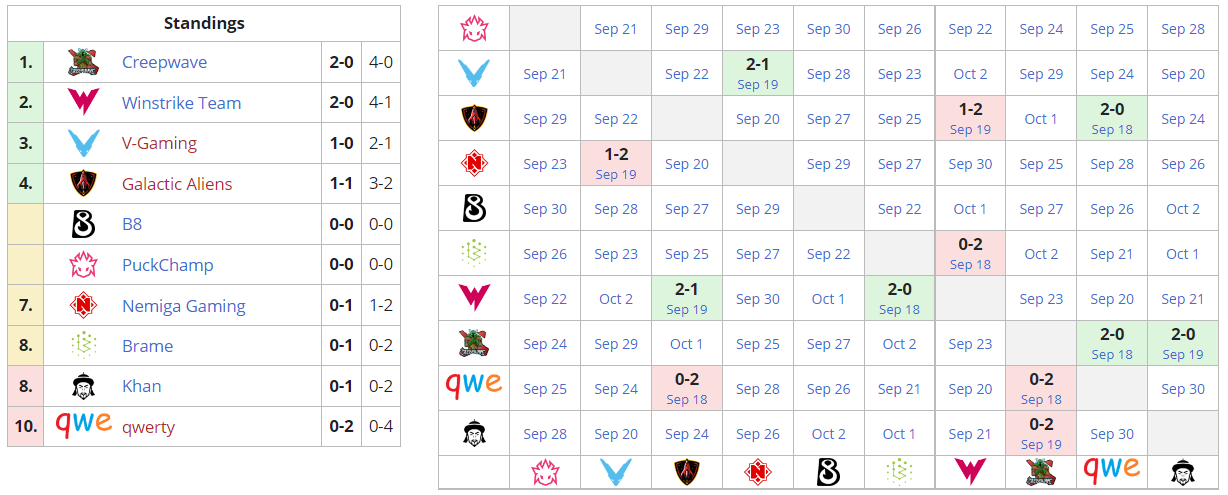Open the Creepwave team link in Standings
The width and height of the screenshot is (1228, 495).
tap(164, 62)
